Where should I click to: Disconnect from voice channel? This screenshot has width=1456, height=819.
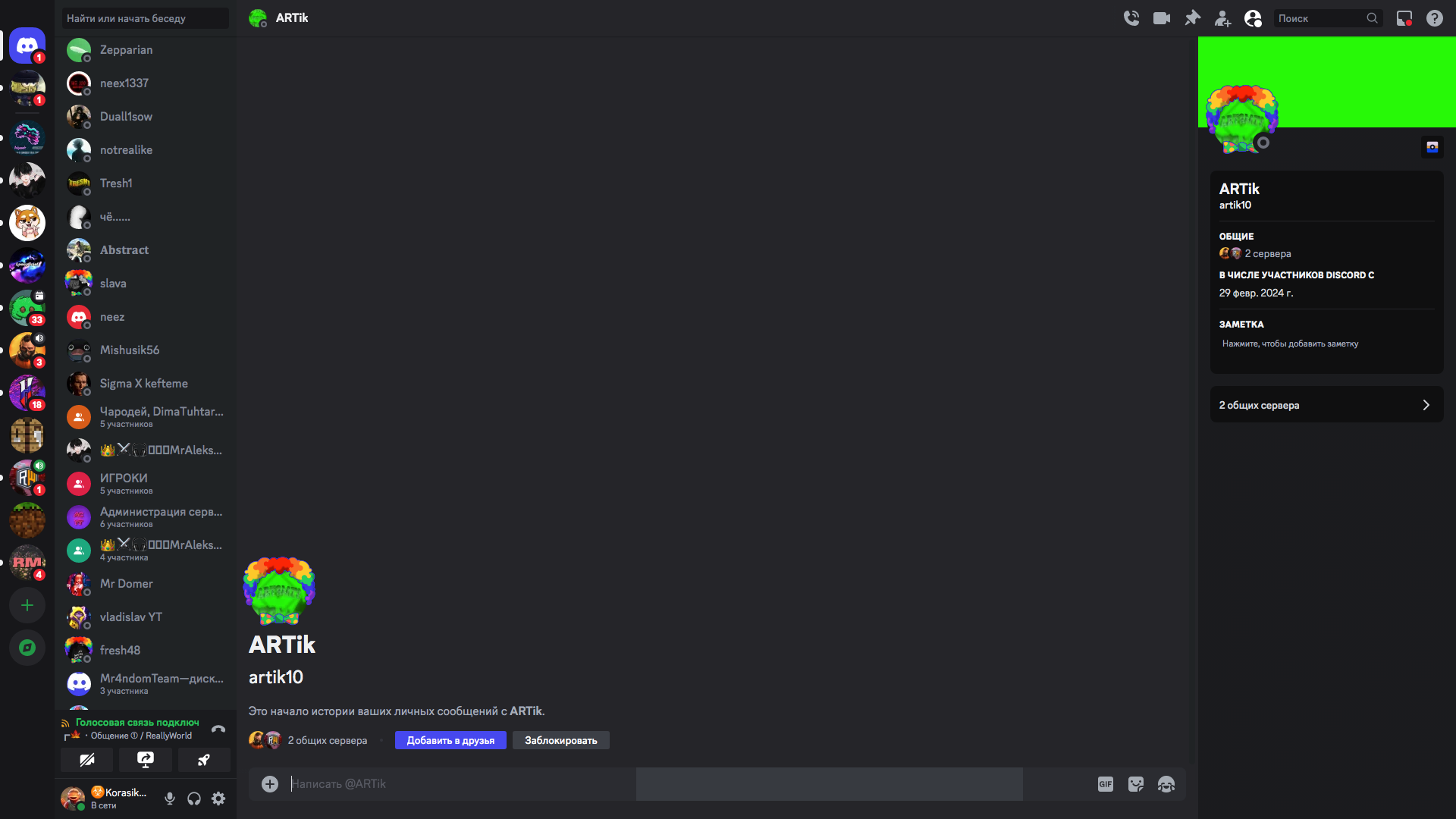[218, 729]
